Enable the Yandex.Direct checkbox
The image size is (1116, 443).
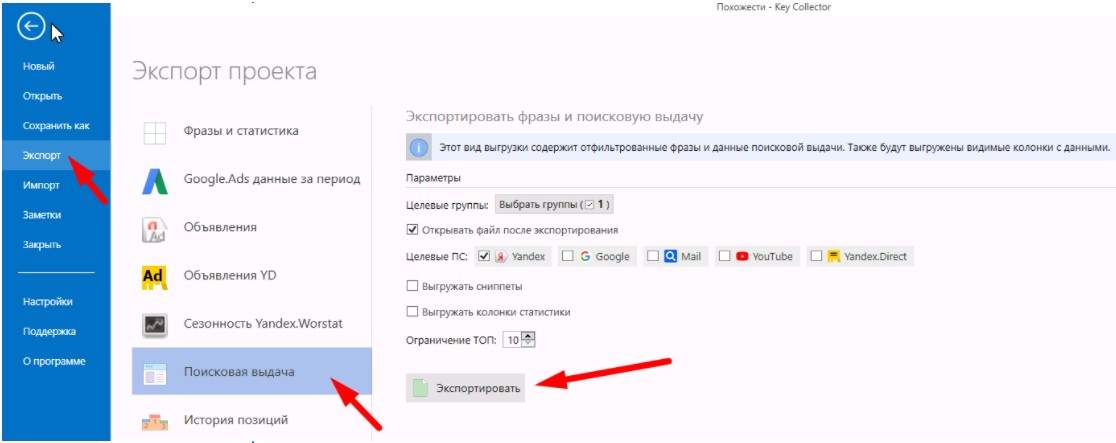816,256
